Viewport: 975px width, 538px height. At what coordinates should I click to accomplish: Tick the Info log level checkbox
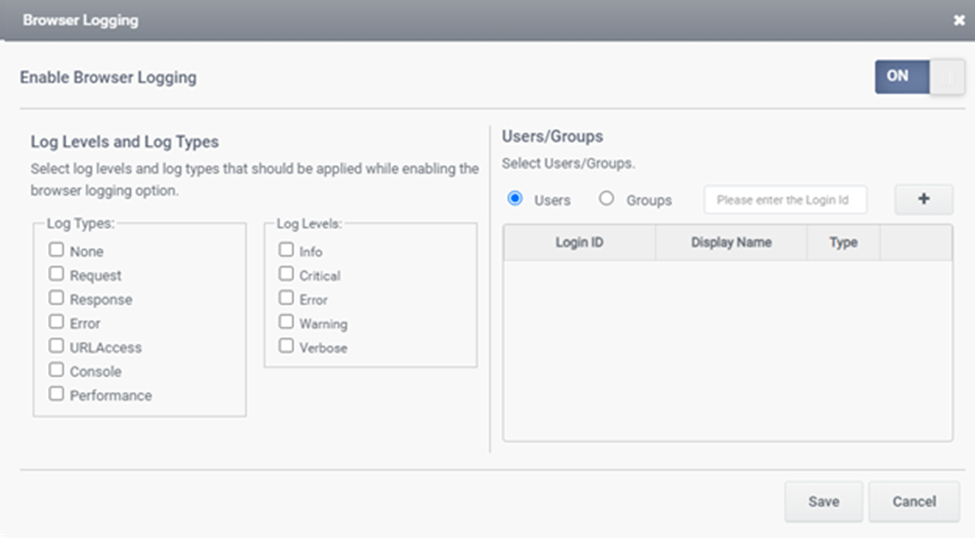point(287,250)
